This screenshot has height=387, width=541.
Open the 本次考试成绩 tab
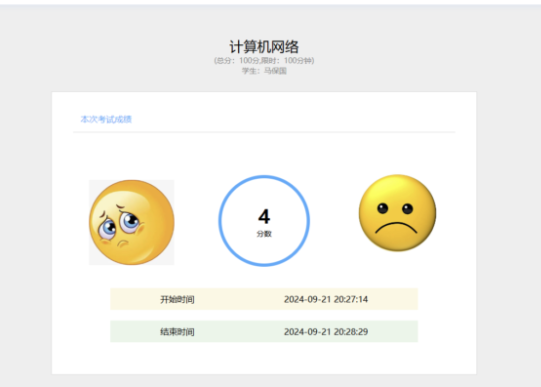pyautogui.click(x=106, y=119)
